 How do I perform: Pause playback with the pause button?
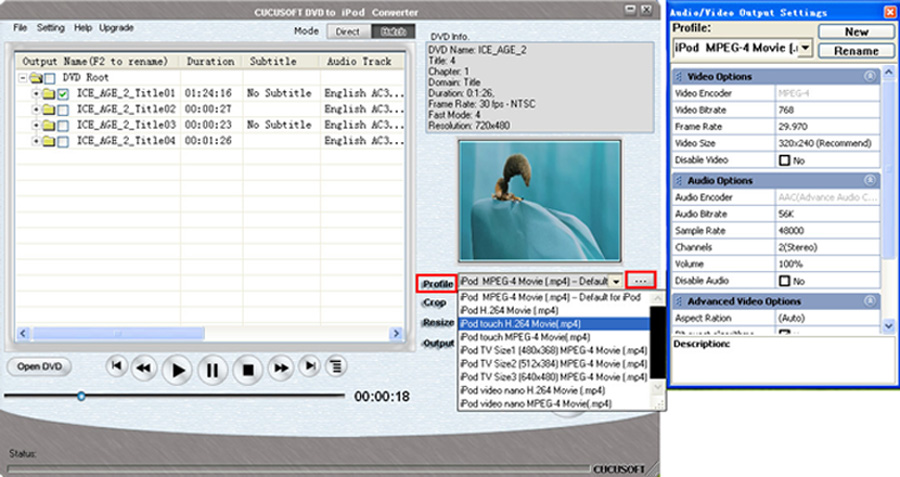click(x=212, y=370)
